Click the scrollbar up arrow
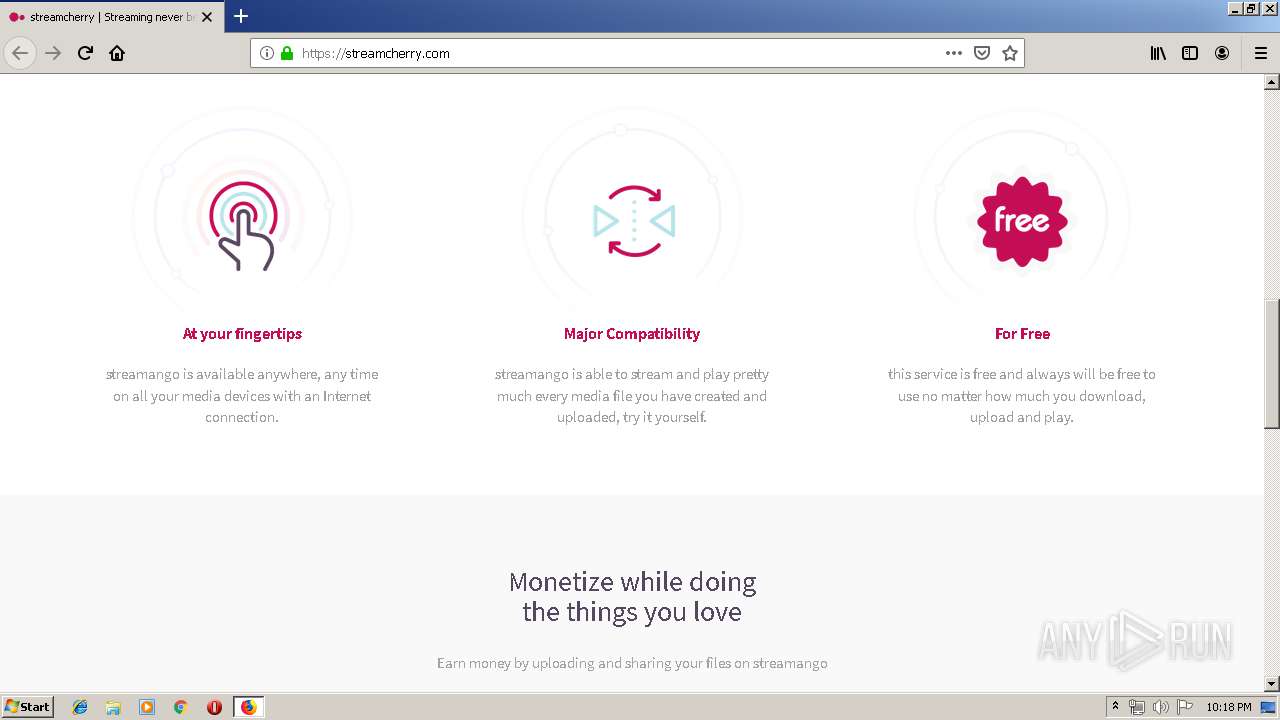This screenshot has height=720, width=1280. pos(1272,82)
